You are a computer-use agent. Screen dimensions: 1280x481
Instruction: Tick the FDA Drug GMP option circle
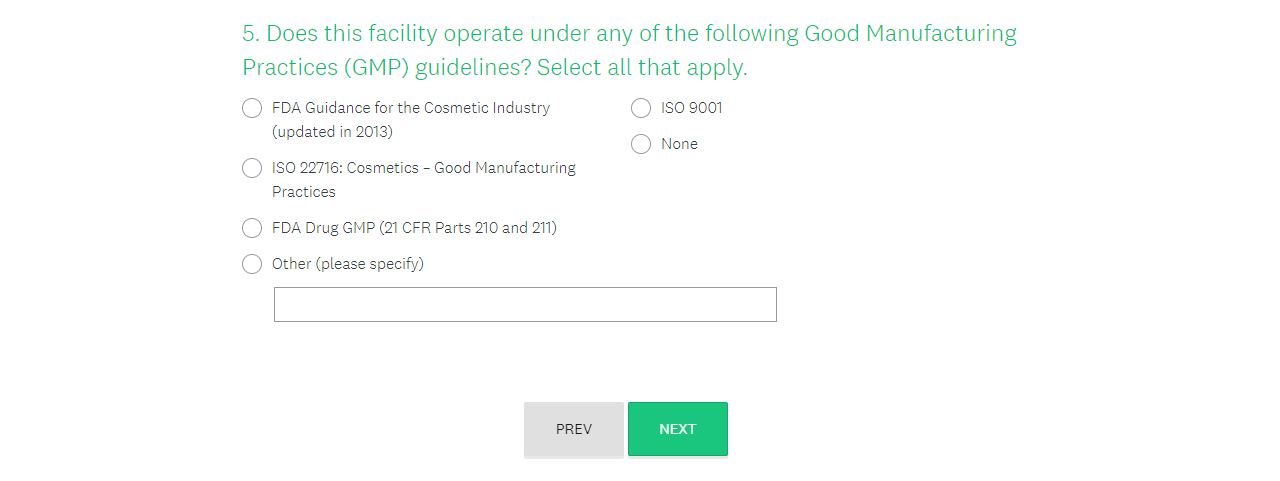[x=252, y=228]
